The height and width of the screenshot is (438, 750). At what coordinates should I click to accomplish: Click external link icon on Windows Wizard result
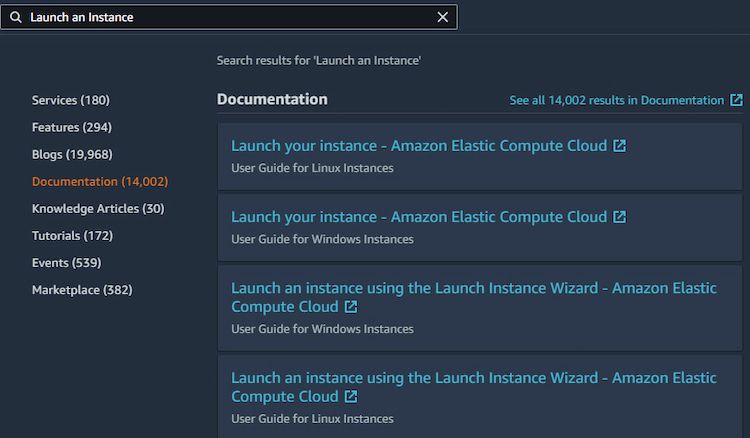coord(351,307)
